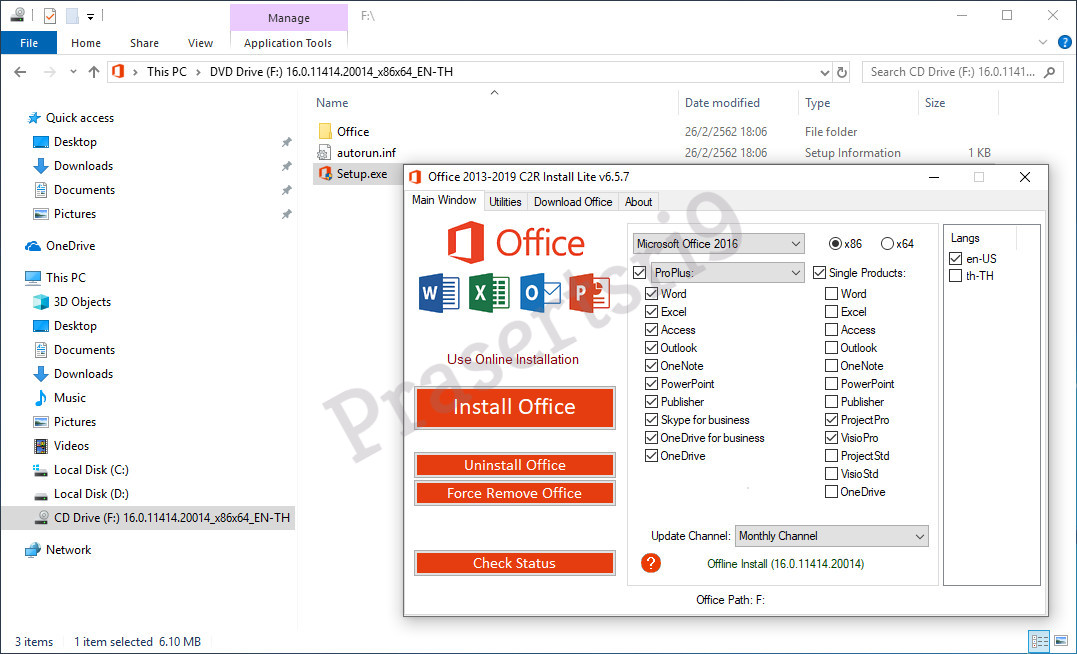Screen dimensions: 1077x654
Task: Click the Explorer address bar path
Action: click(469, 72)
